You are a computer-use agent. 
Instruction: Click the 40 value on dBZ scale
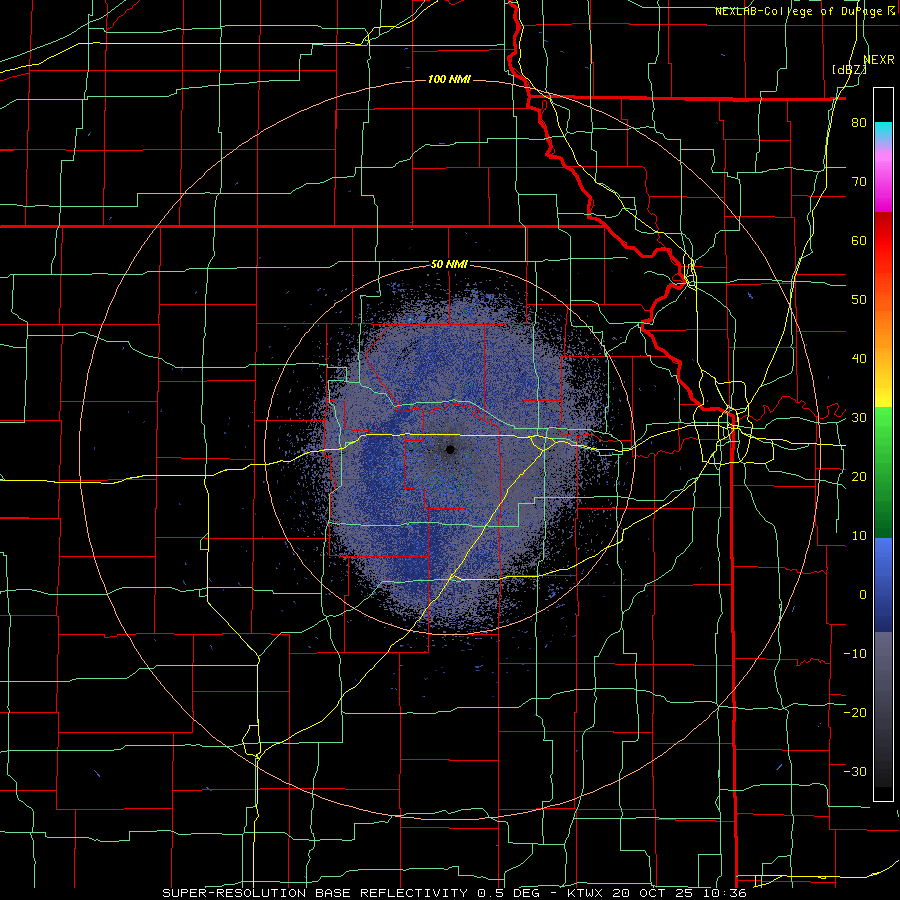click(x=859, y=359)
